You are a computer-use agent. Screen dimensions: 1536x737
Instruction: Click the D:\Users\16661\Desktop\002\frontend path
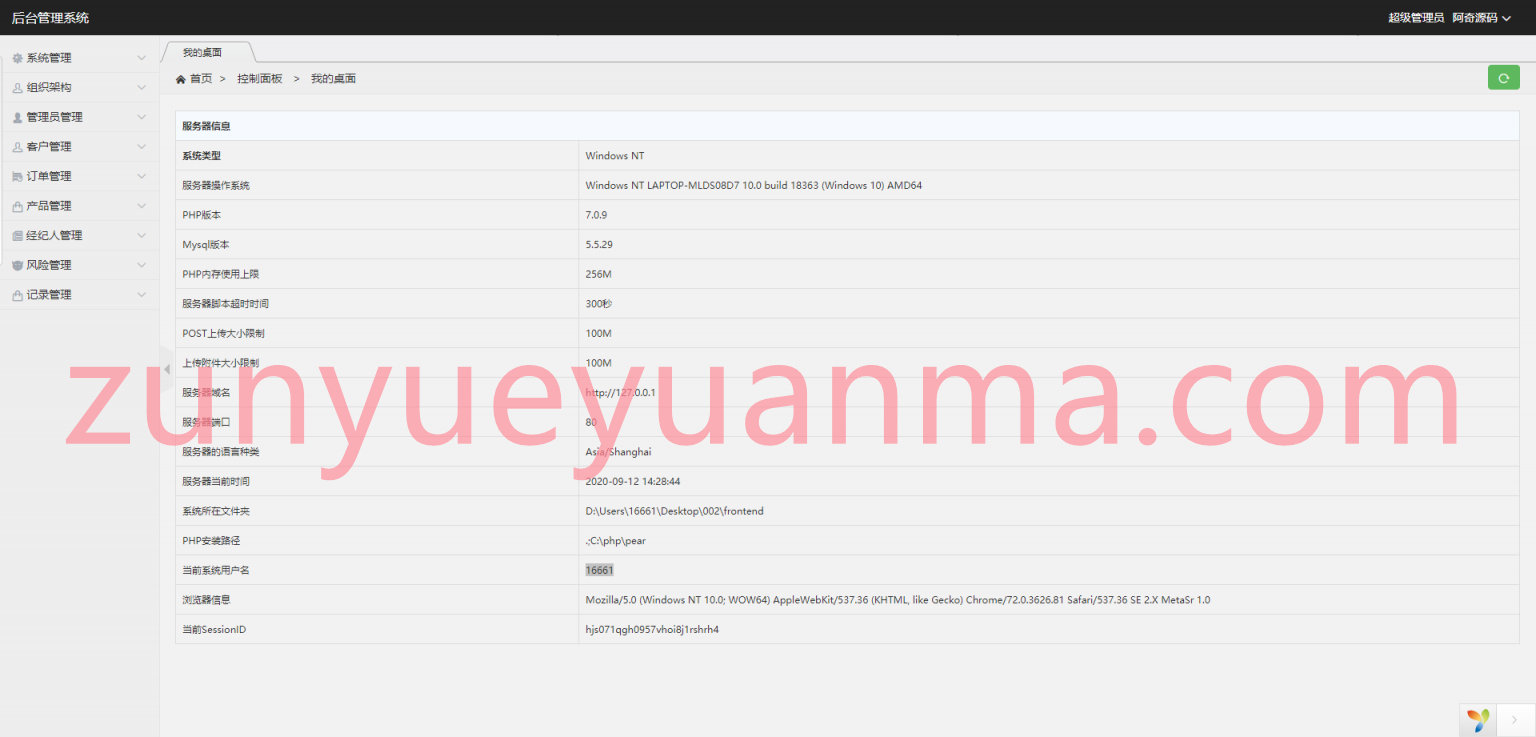pos(675,511)
